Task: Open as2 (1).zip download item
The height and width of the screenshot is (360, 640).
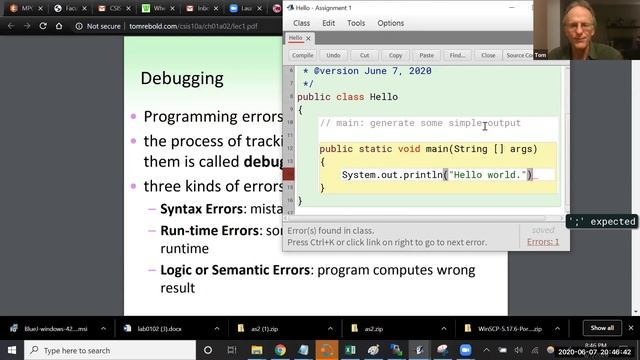Action: coord(259,329)
